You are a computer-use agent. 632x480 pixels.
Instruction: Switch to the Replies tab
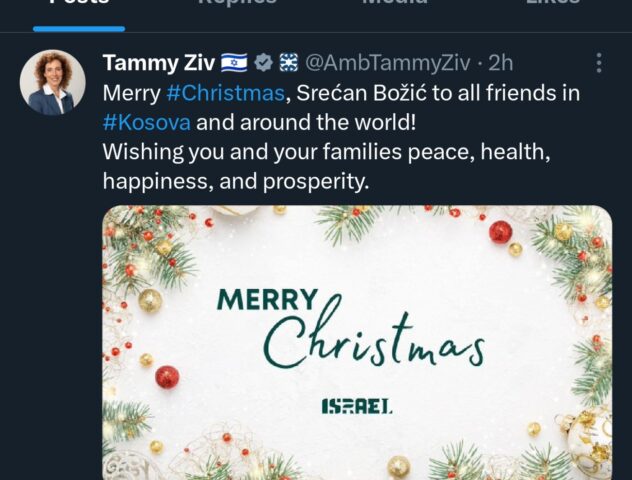237,4
